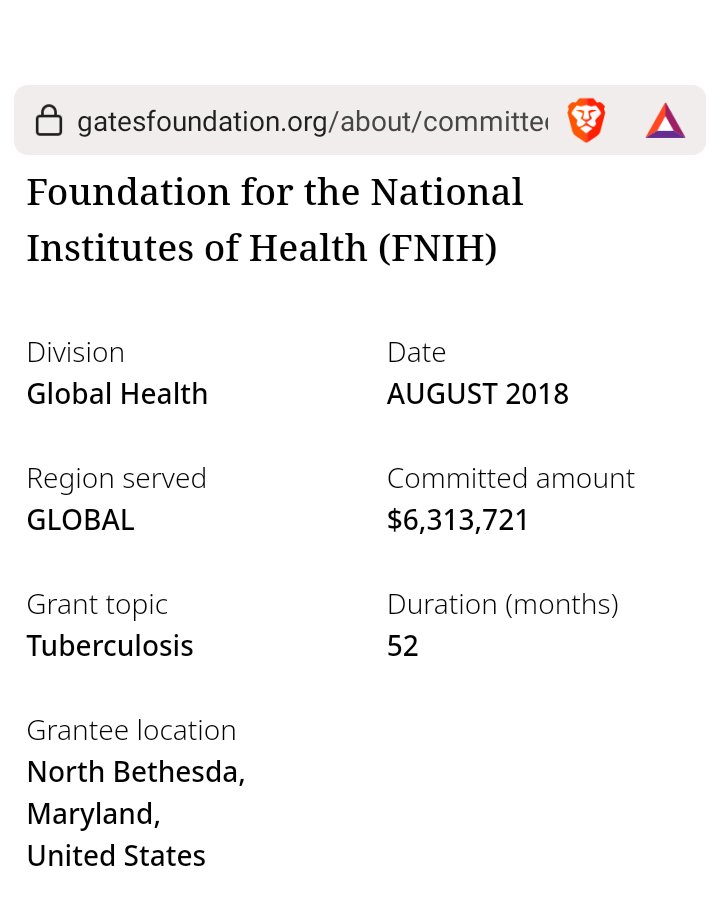Viewport: 720px width, 924px height.
Task: Click the Global Health division value
Action: (x=117, y=394)
